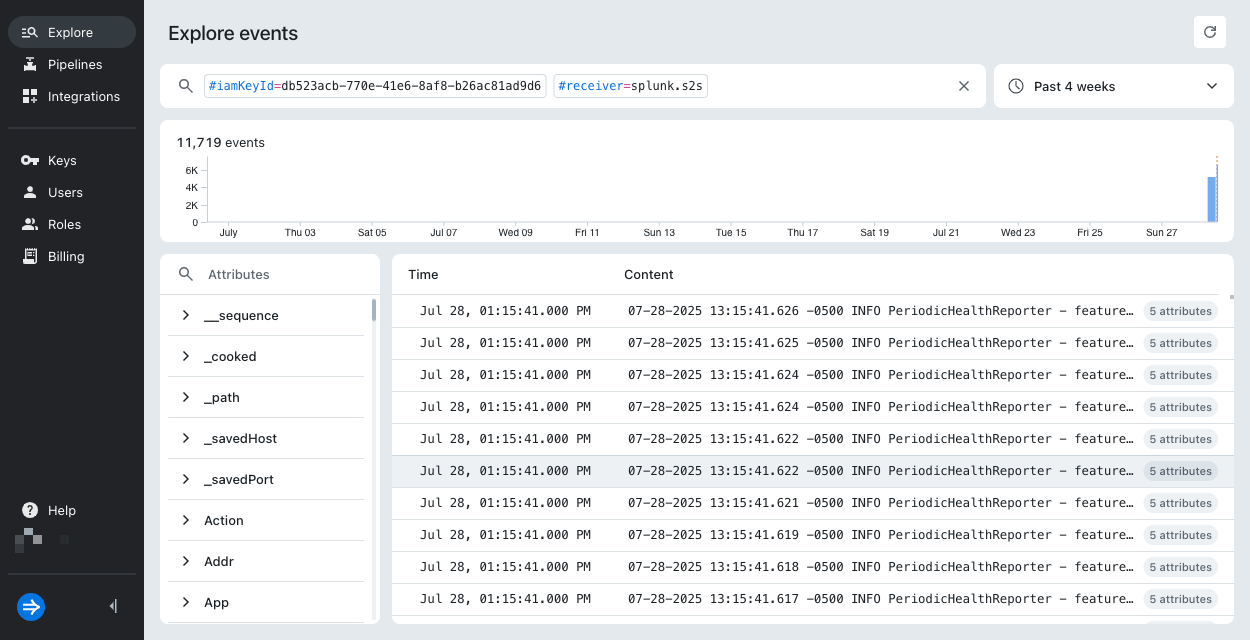
Task: Expand the _path attribute
Action: pos(186,397)
